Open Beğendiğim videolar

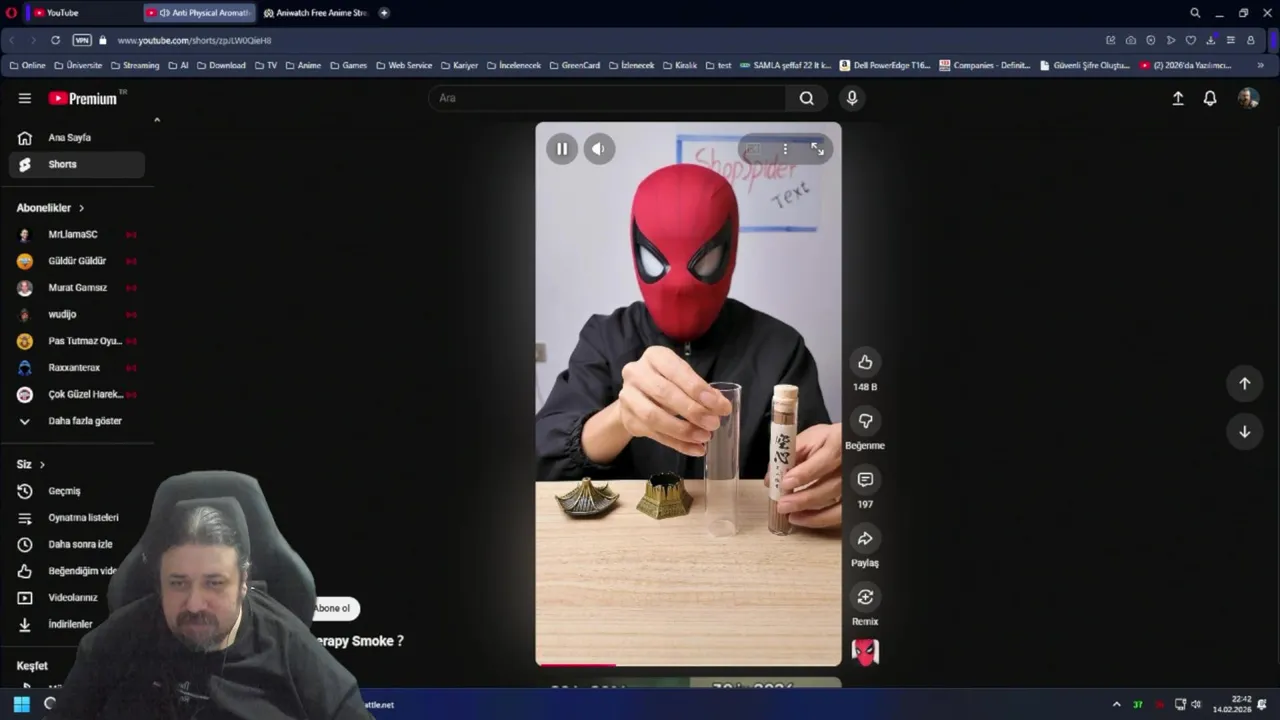pyautogui.click(x=68, y=571)
